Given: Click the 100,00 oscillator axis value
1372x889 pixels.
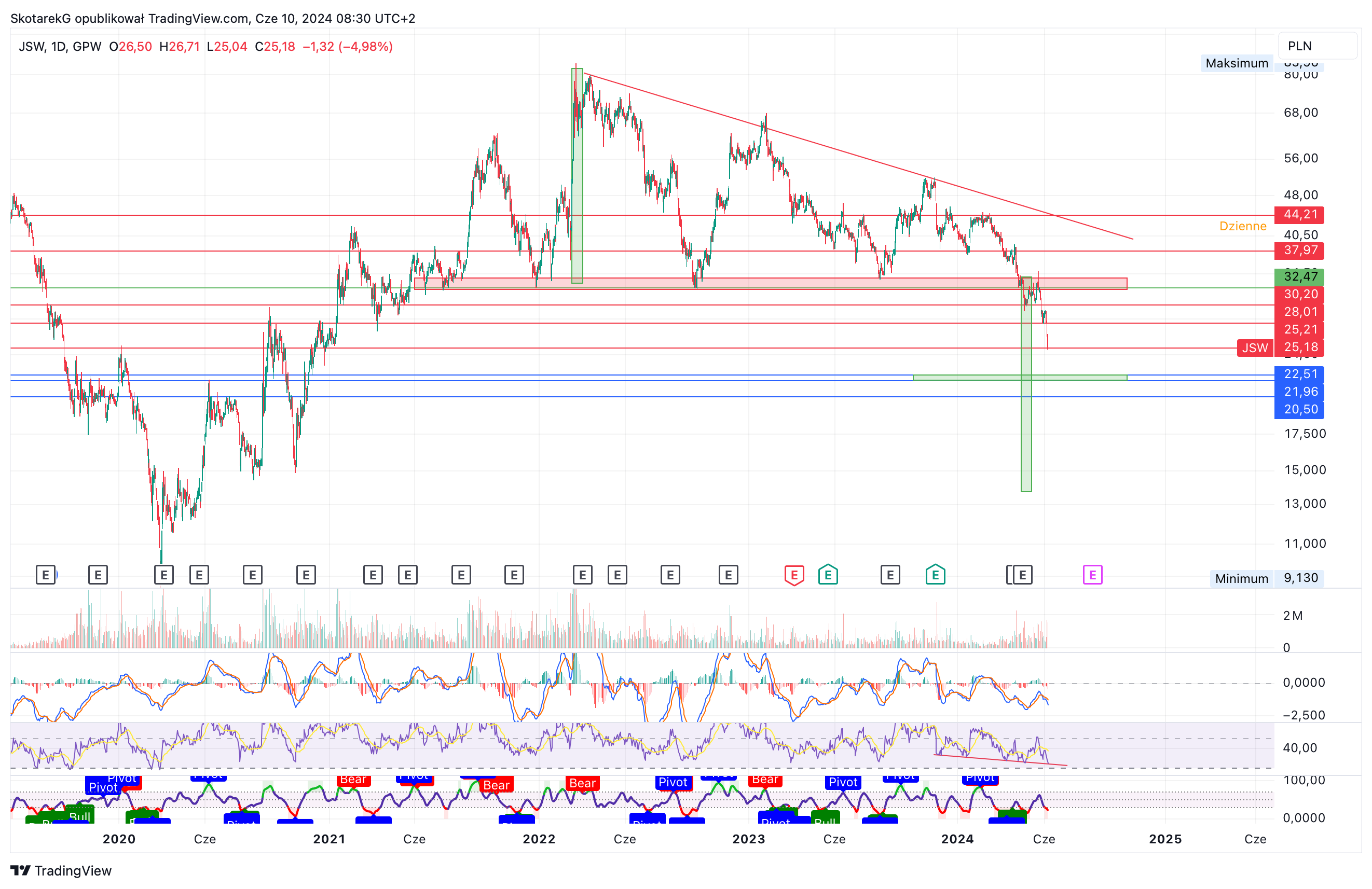Looking at the screenshot, I should pyautogui.click(x=1304, y=780).
